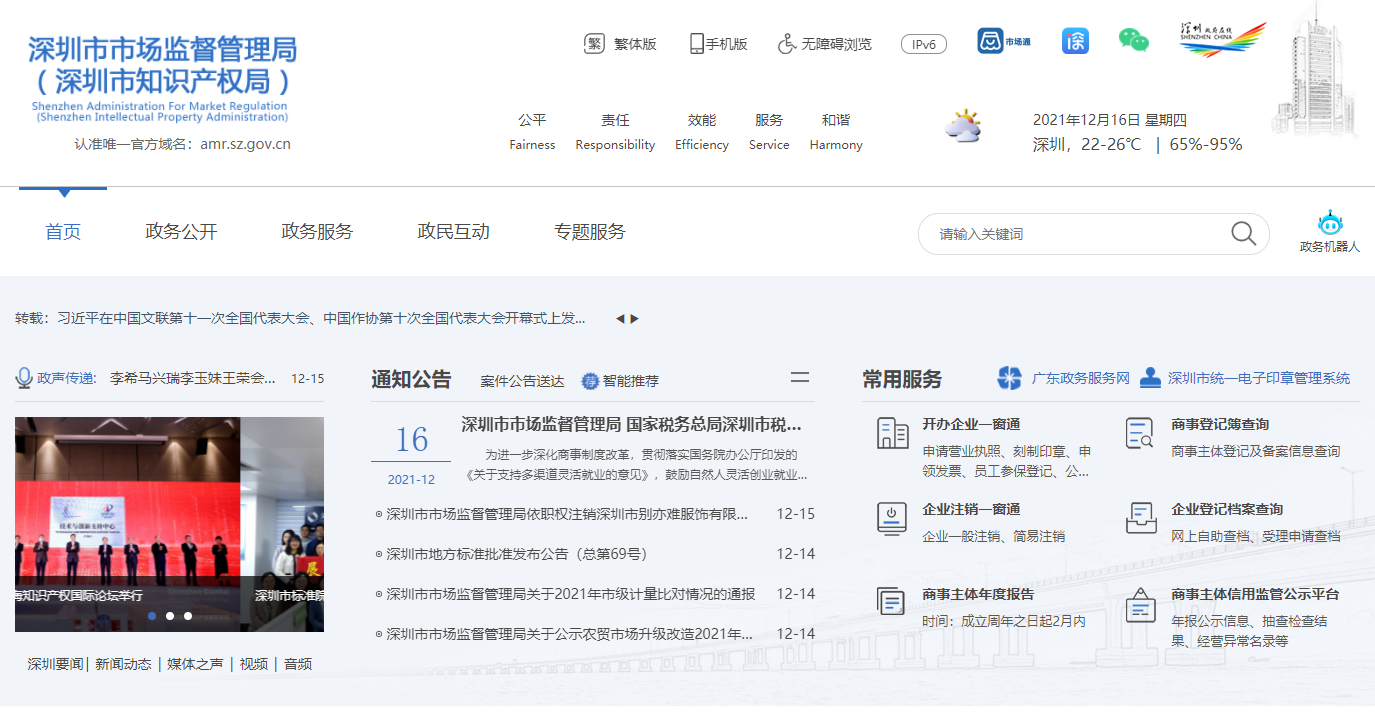Click the search magnifier icon

tap(1243, 234)
